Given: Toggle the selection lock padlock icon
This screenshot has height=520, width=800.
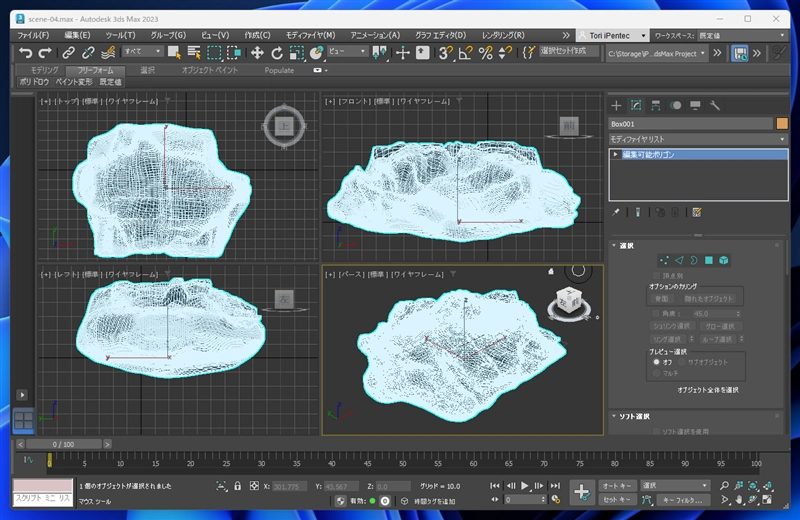Looking at the screenshot, I should click(238, 486).
